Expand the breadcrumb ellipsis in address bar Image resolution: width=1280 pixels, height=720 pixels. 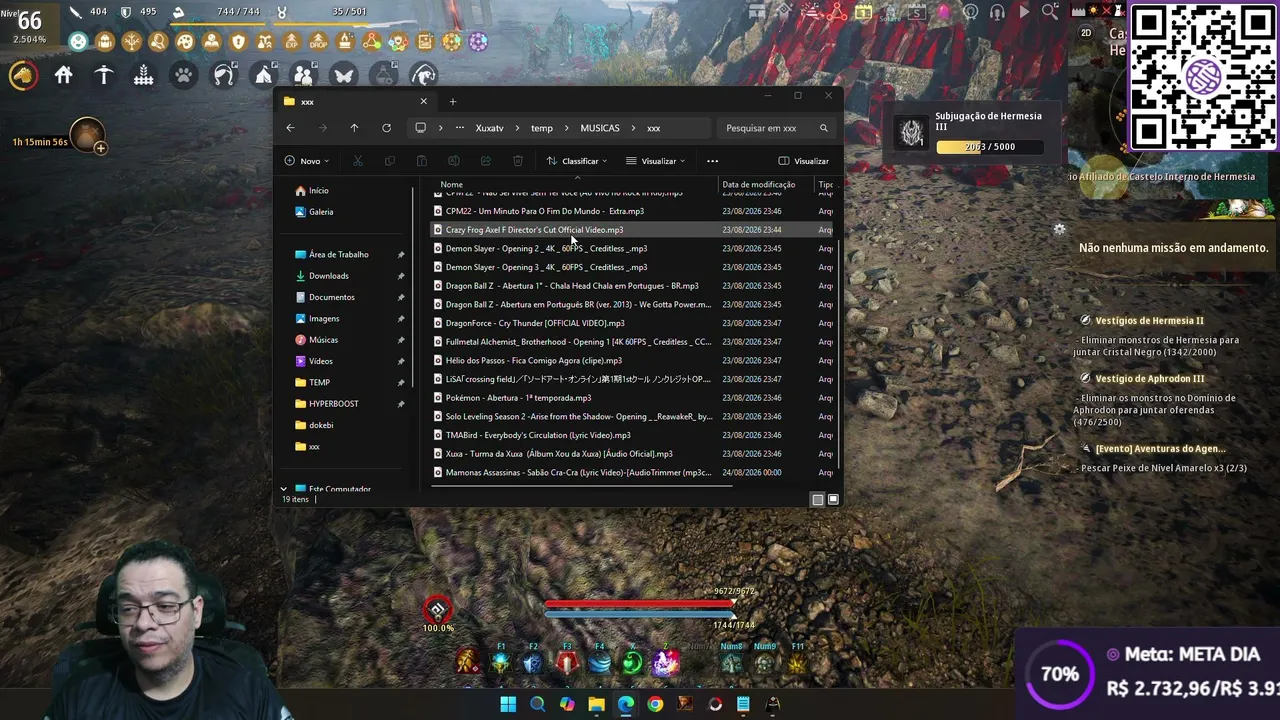(459, 128)
